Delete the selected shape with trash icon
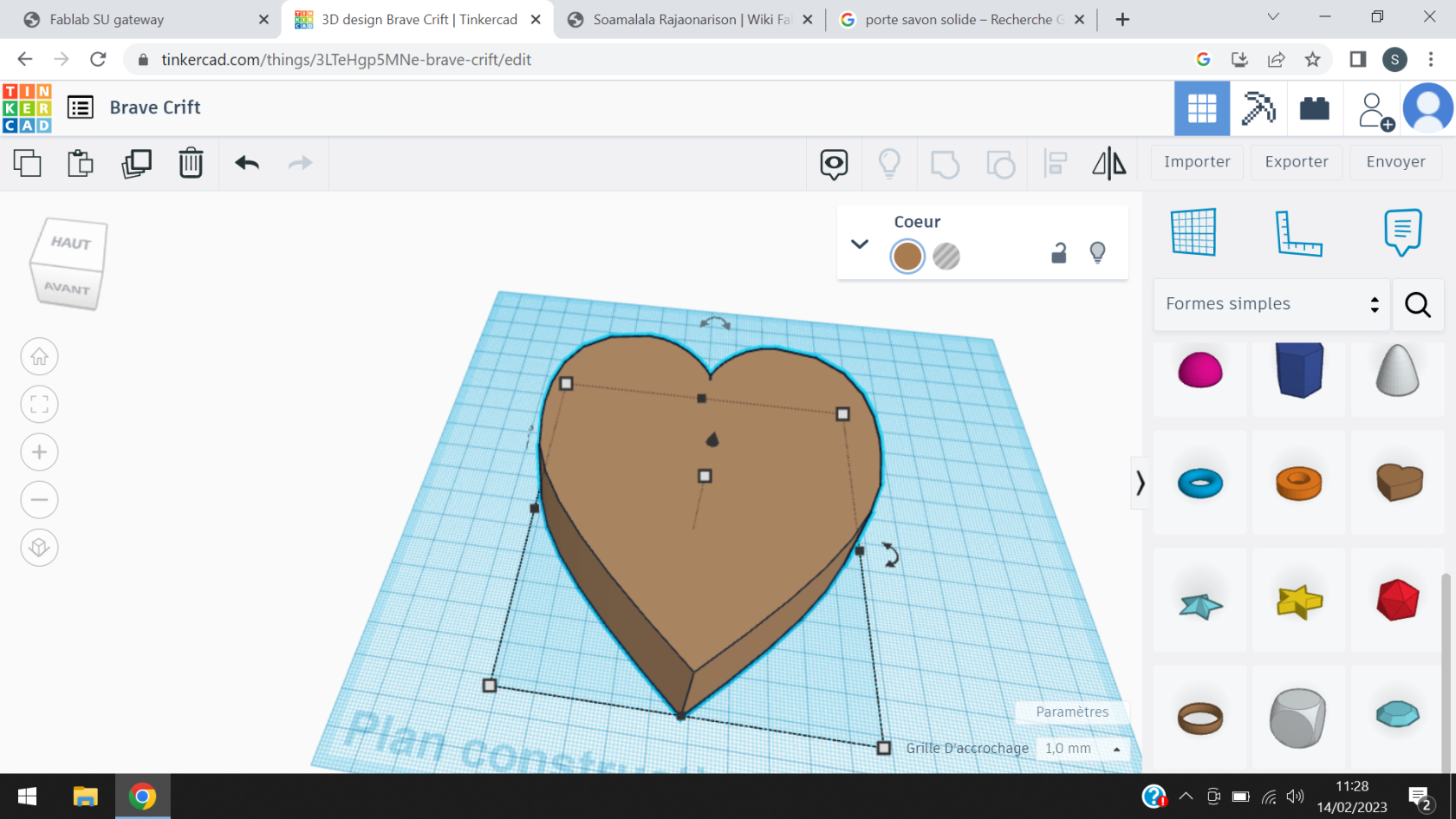 pyautogui.click(x=191, y=163)
